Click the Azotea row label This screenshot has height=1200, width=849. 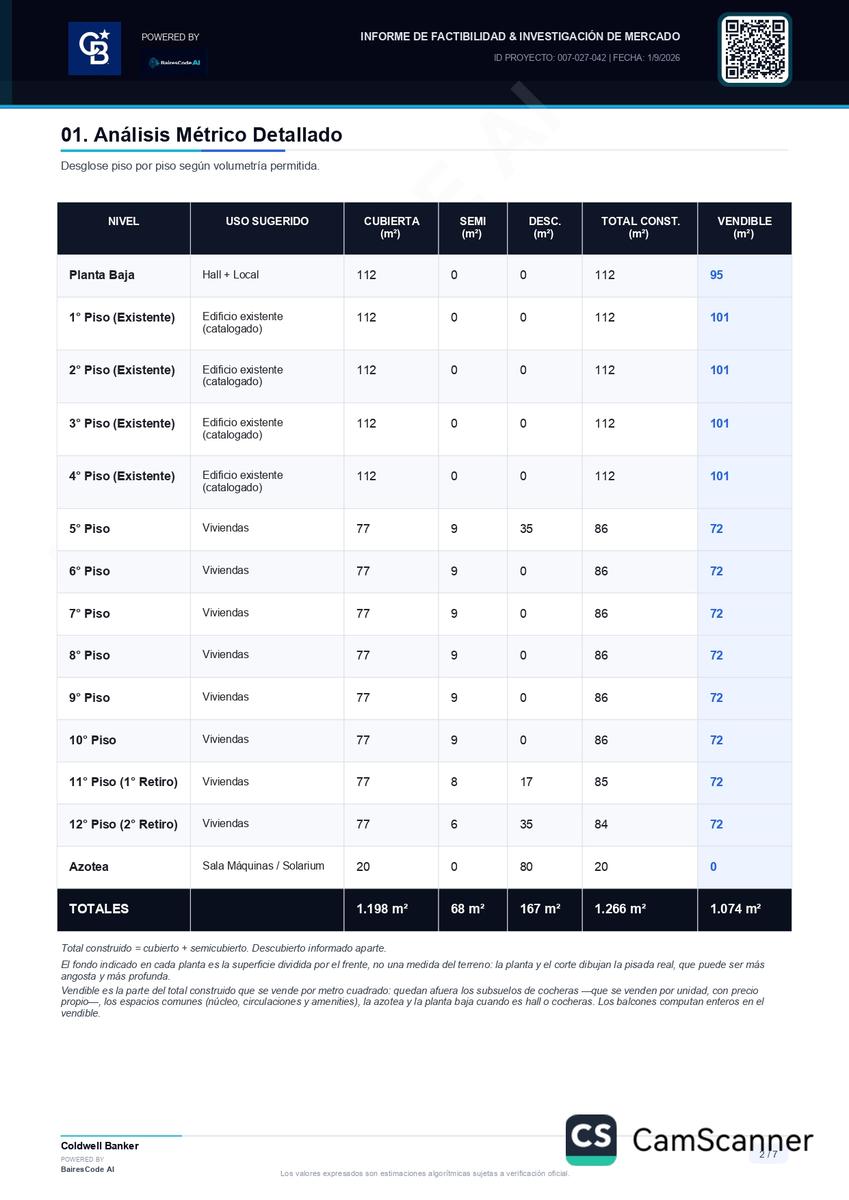click(x=89, y=867)
